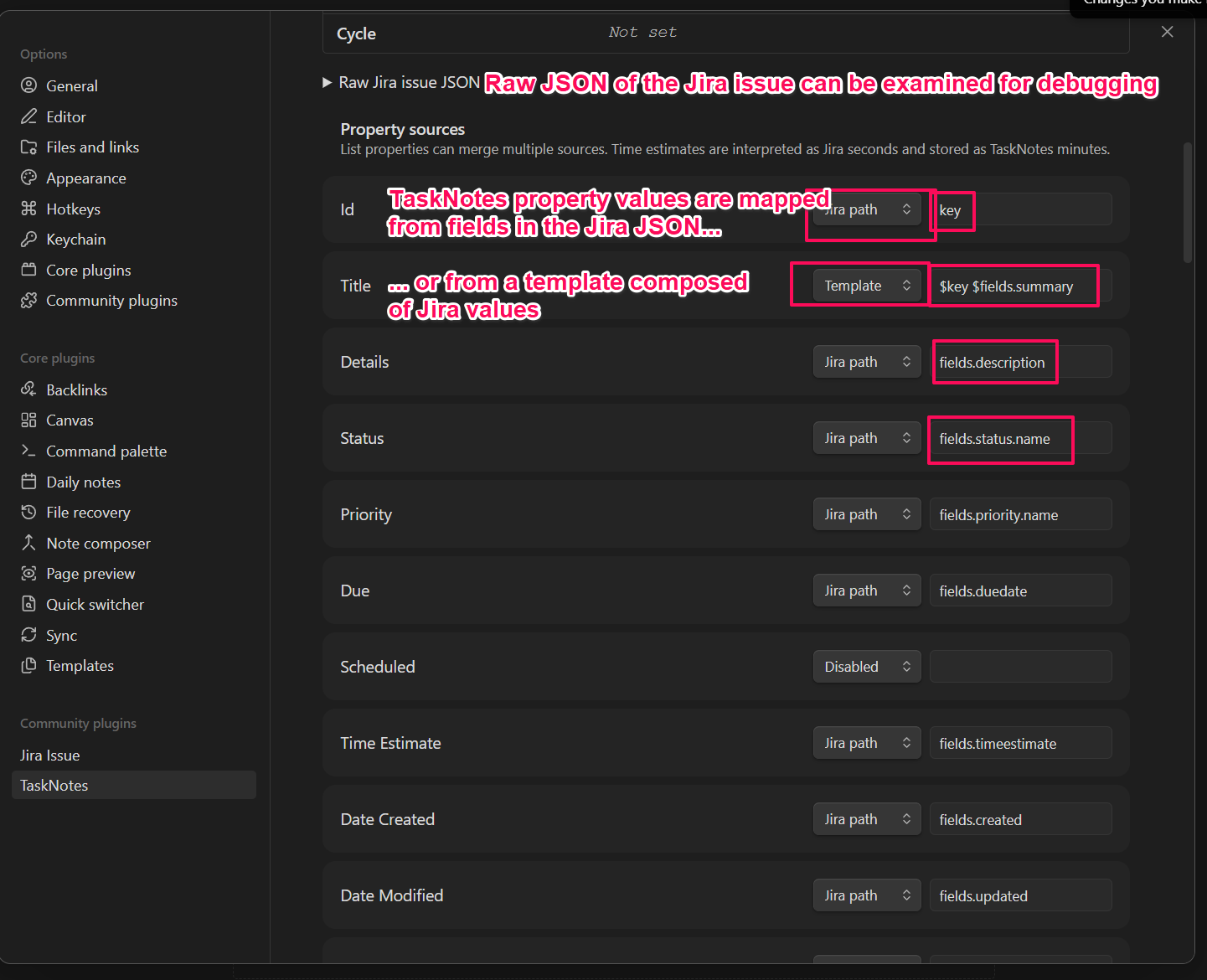Click the Command palette terminal icon
The width and height of the screenshot is (1207, 980).
click(29, 451)
